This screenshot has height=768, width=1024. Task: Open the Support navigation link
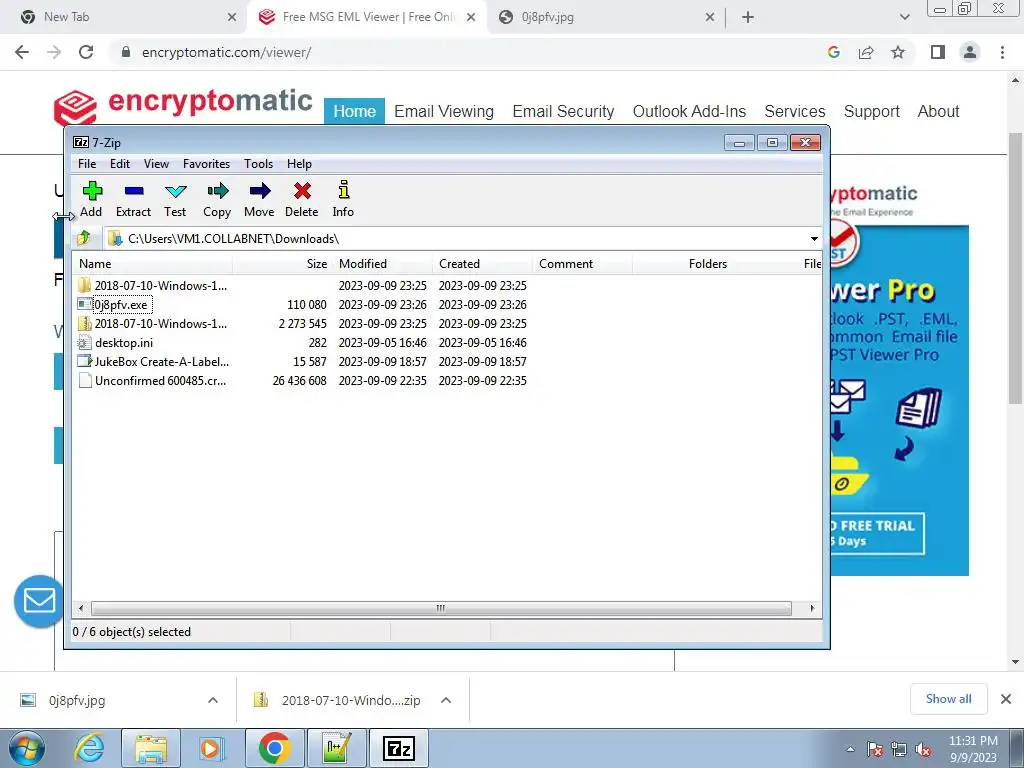871,112
